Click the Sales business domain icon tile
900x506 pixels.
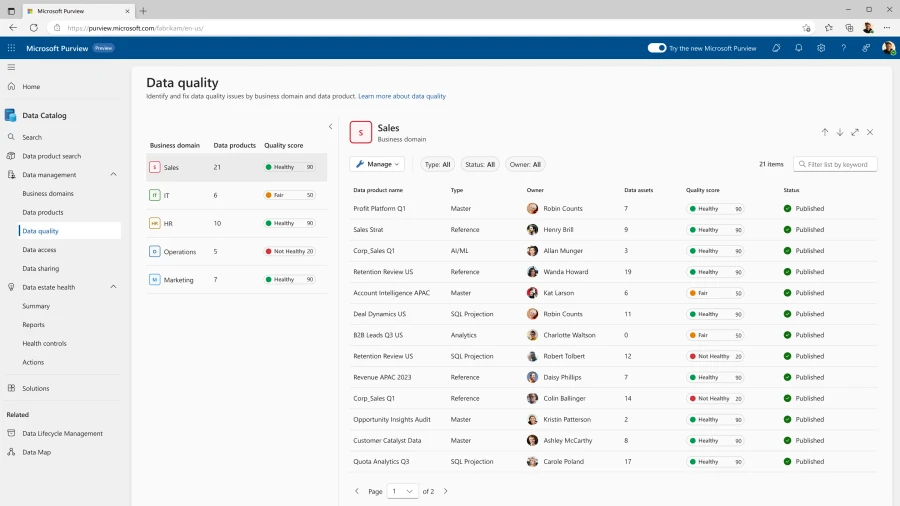coord(360,133)
